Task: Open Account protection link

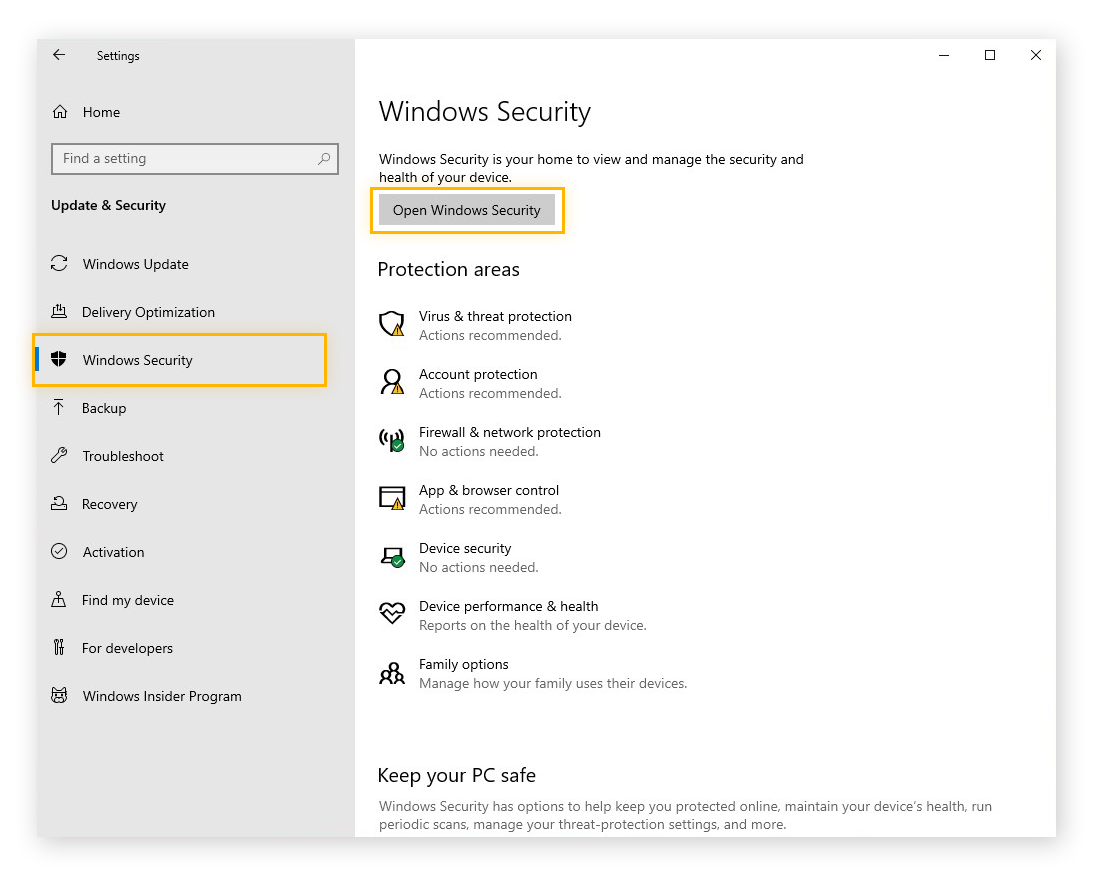Action: pos(478,374)
